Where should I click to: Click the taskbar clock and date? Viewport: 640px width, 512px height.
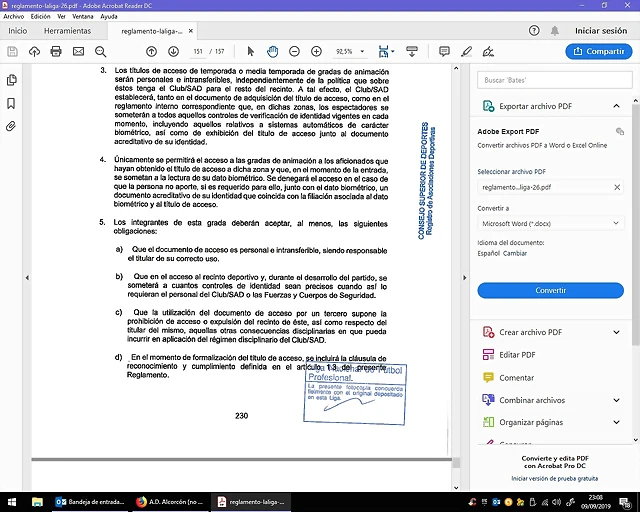coord(596,502)
